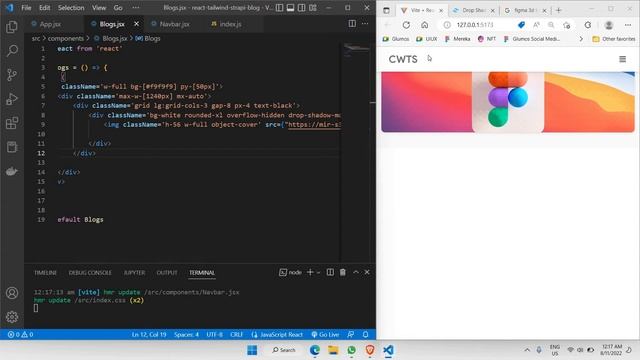Click Ln 12, Col 19 status item
The width and height of the screenshot is (640, 360).
coord(149,334)
